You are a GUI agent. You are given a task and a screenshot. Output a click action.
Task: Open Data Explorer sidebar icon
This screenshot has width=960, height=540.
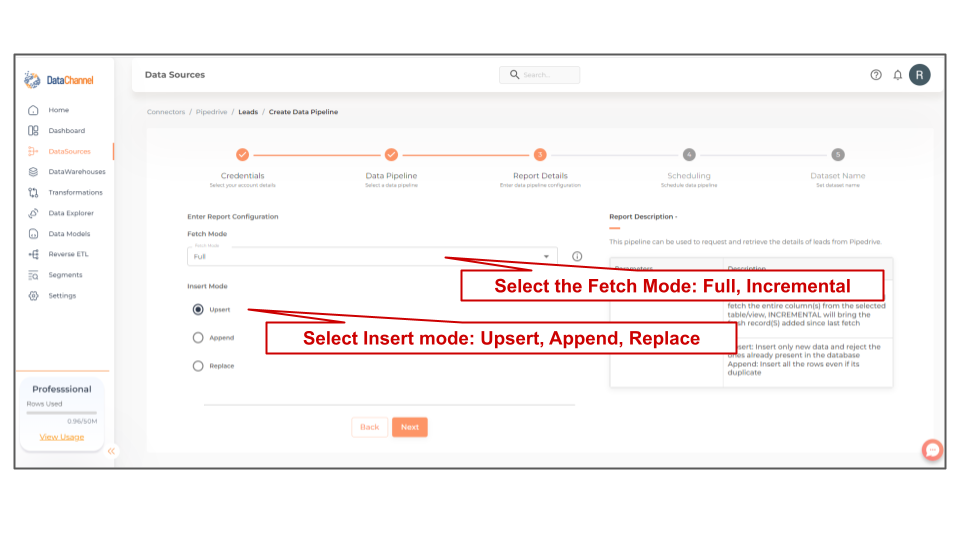(33, 213)
